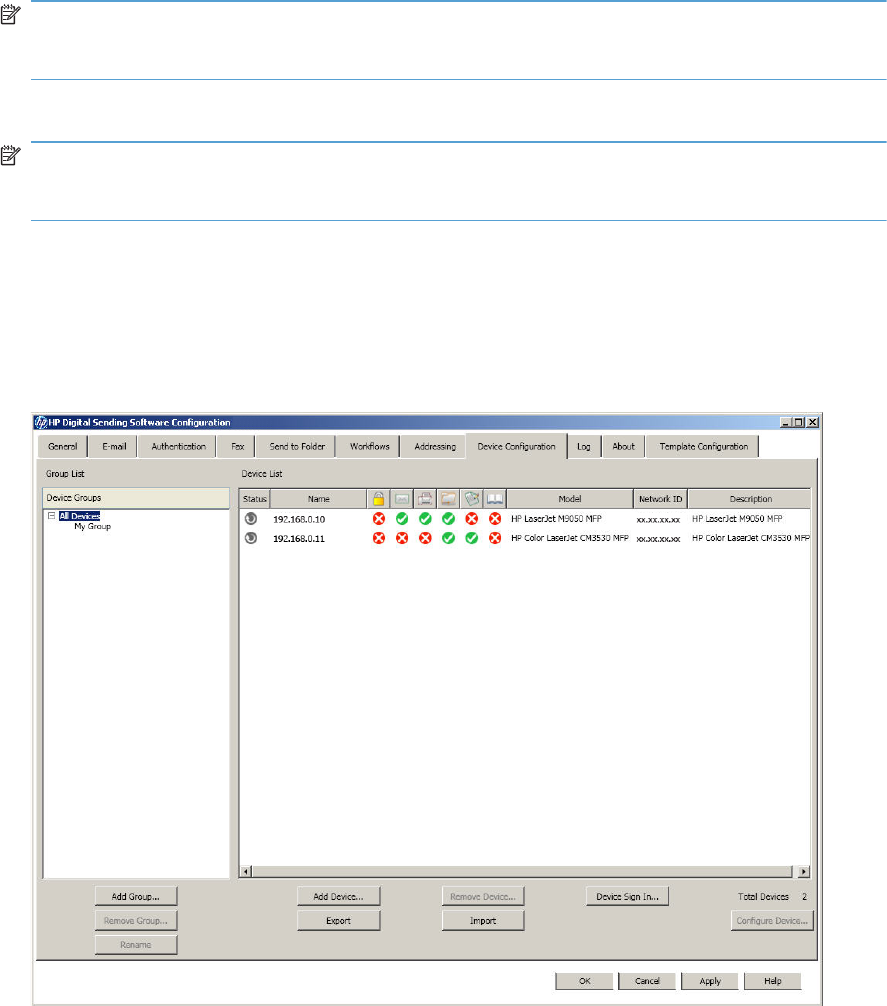The image size is (887, 1006).
Task: Click the Device Groups column header
Action: tap(136, 498)
